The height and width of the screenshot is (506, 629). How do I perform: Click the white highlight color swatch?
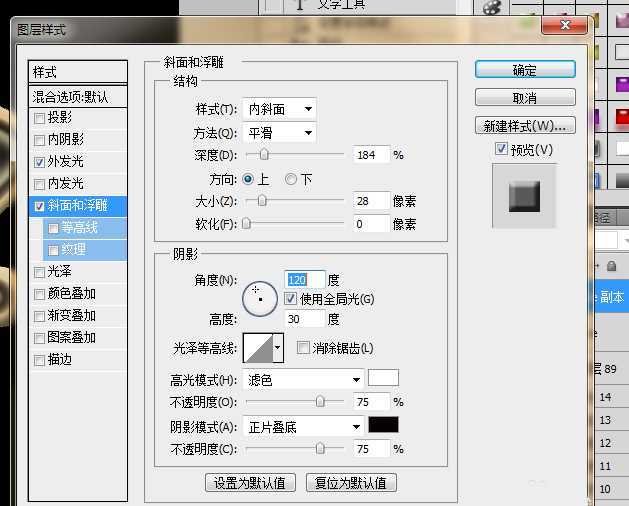[383, 379]
